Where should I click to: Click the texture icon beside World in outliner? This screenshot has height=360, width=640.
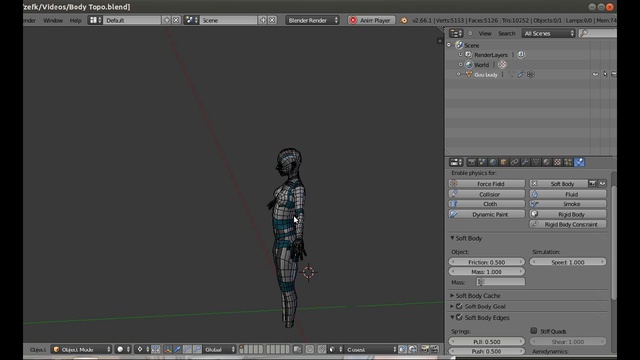pos(502,64)
